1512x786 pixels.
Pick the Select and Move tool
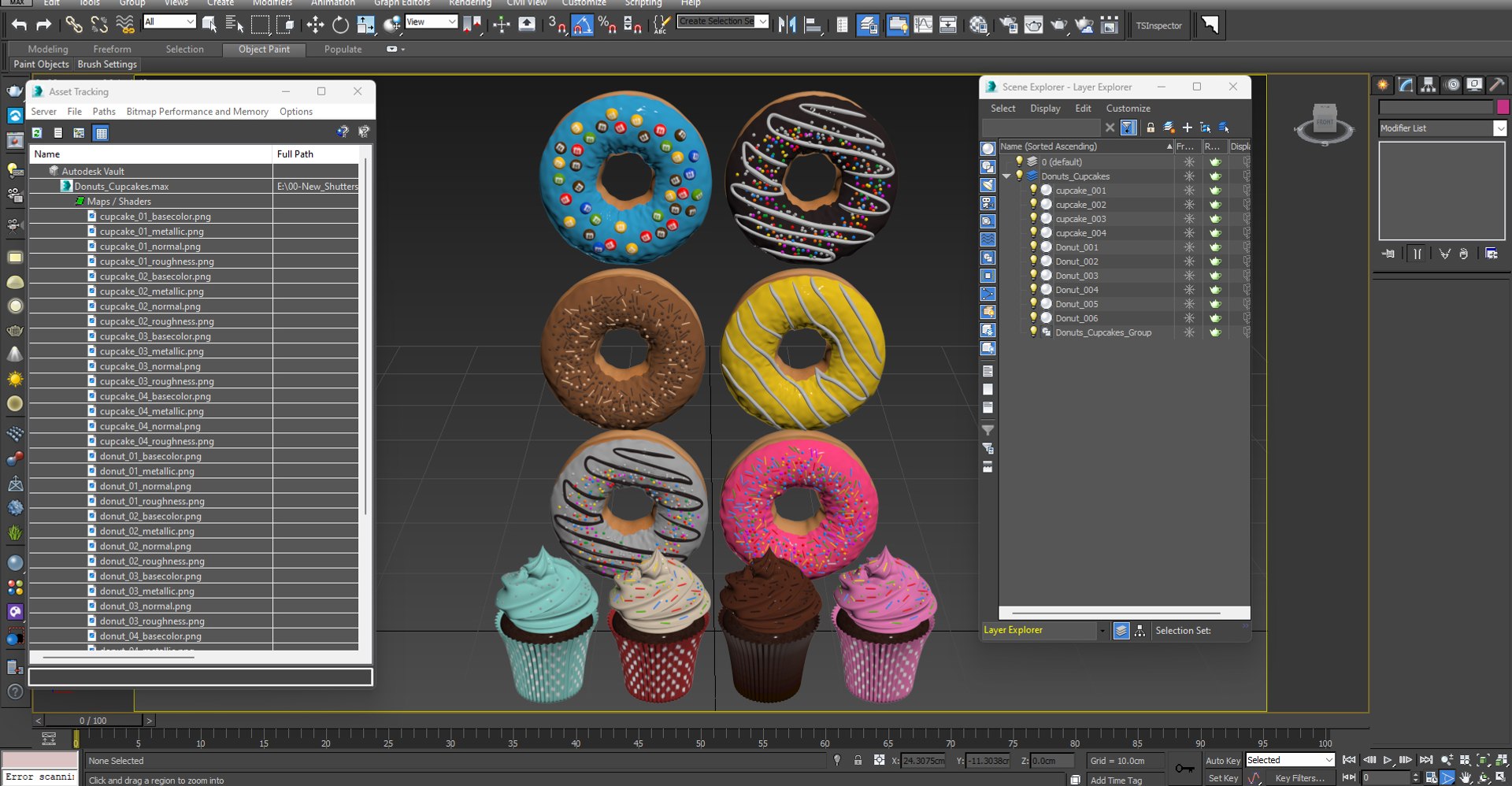tap(315, 25)
